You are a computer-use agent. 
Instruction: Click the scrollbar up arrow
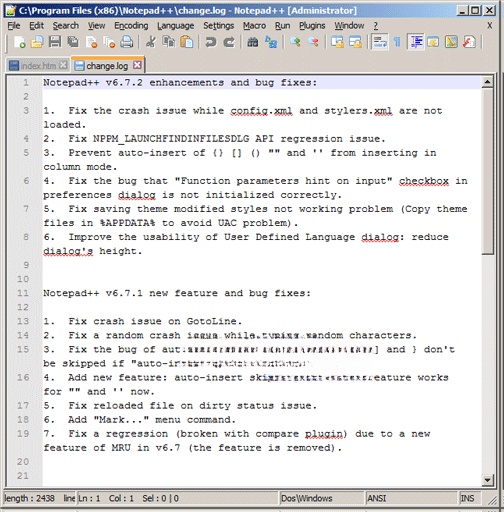(x=487, y=82)
